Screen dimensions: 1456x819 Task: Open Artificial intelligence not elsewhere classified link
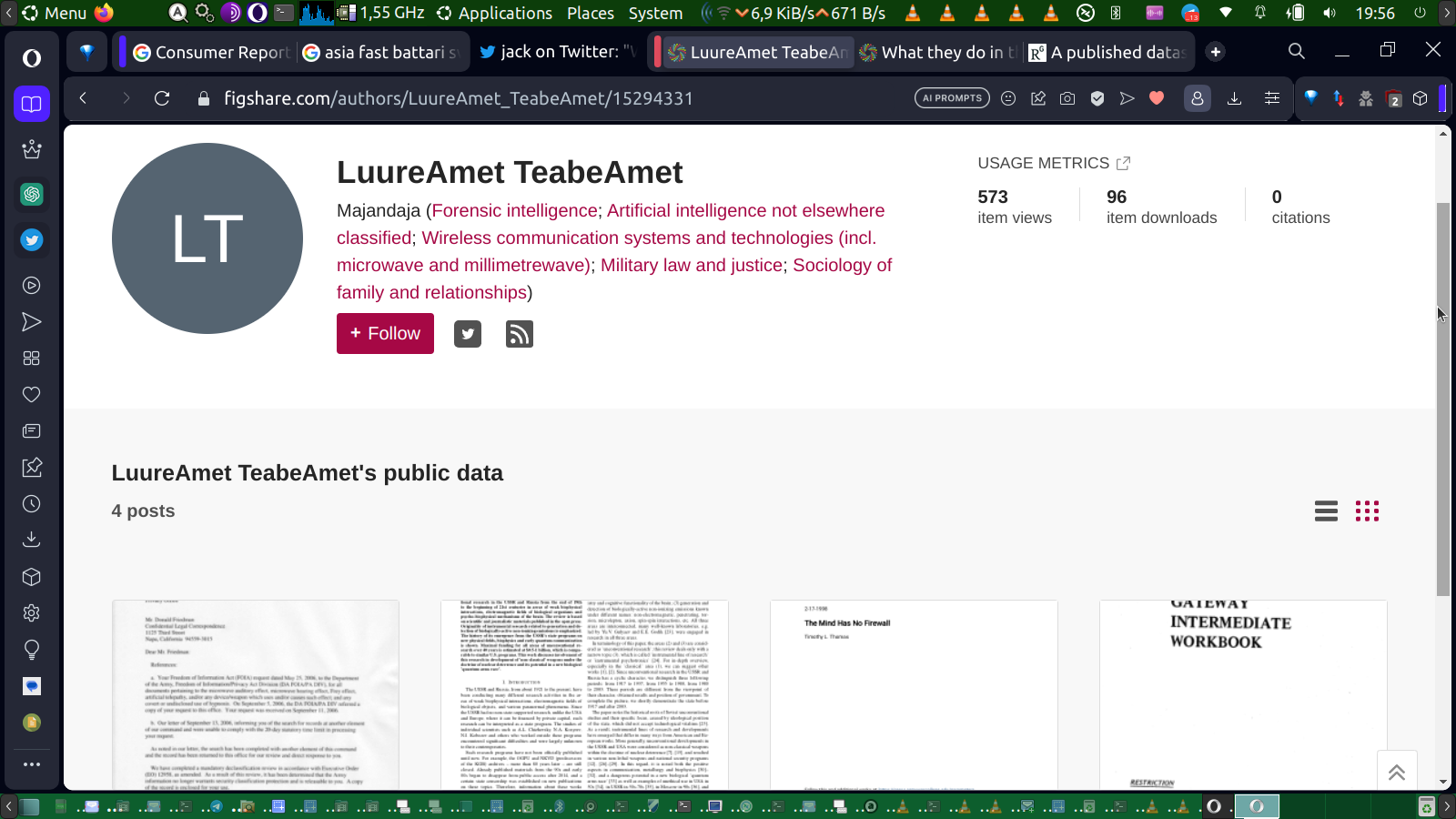pyautogui.click(x=611, y=224)
